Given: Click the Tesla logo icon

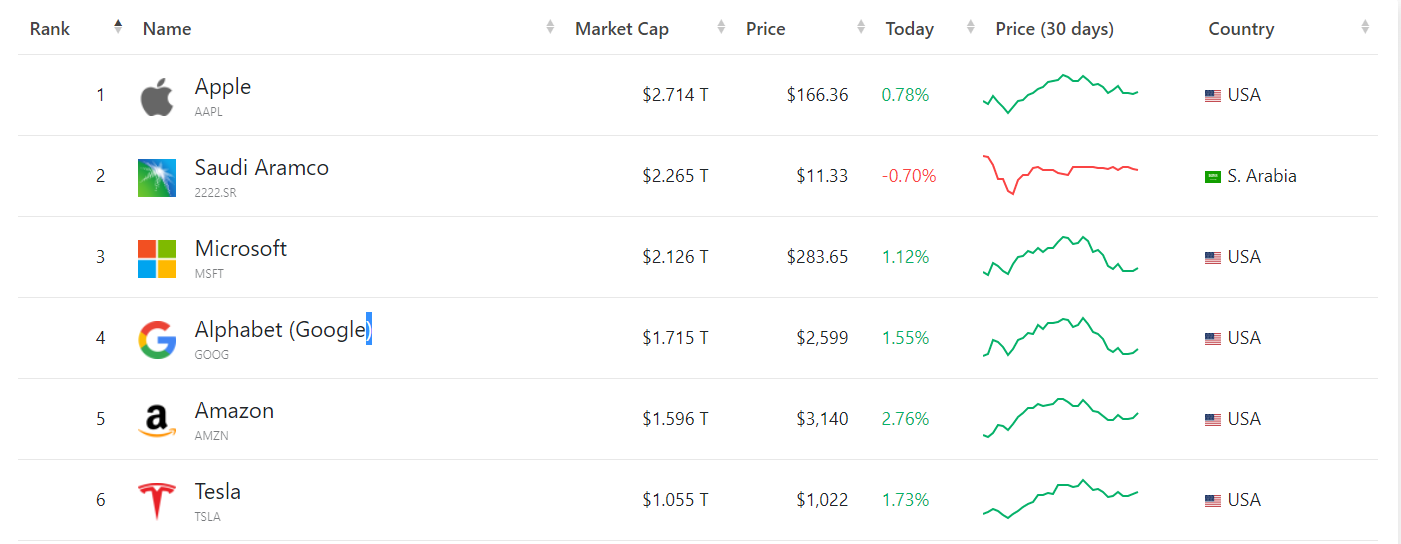Looking at the screenshot, I should pyautogui.click(x=157, y=501).
